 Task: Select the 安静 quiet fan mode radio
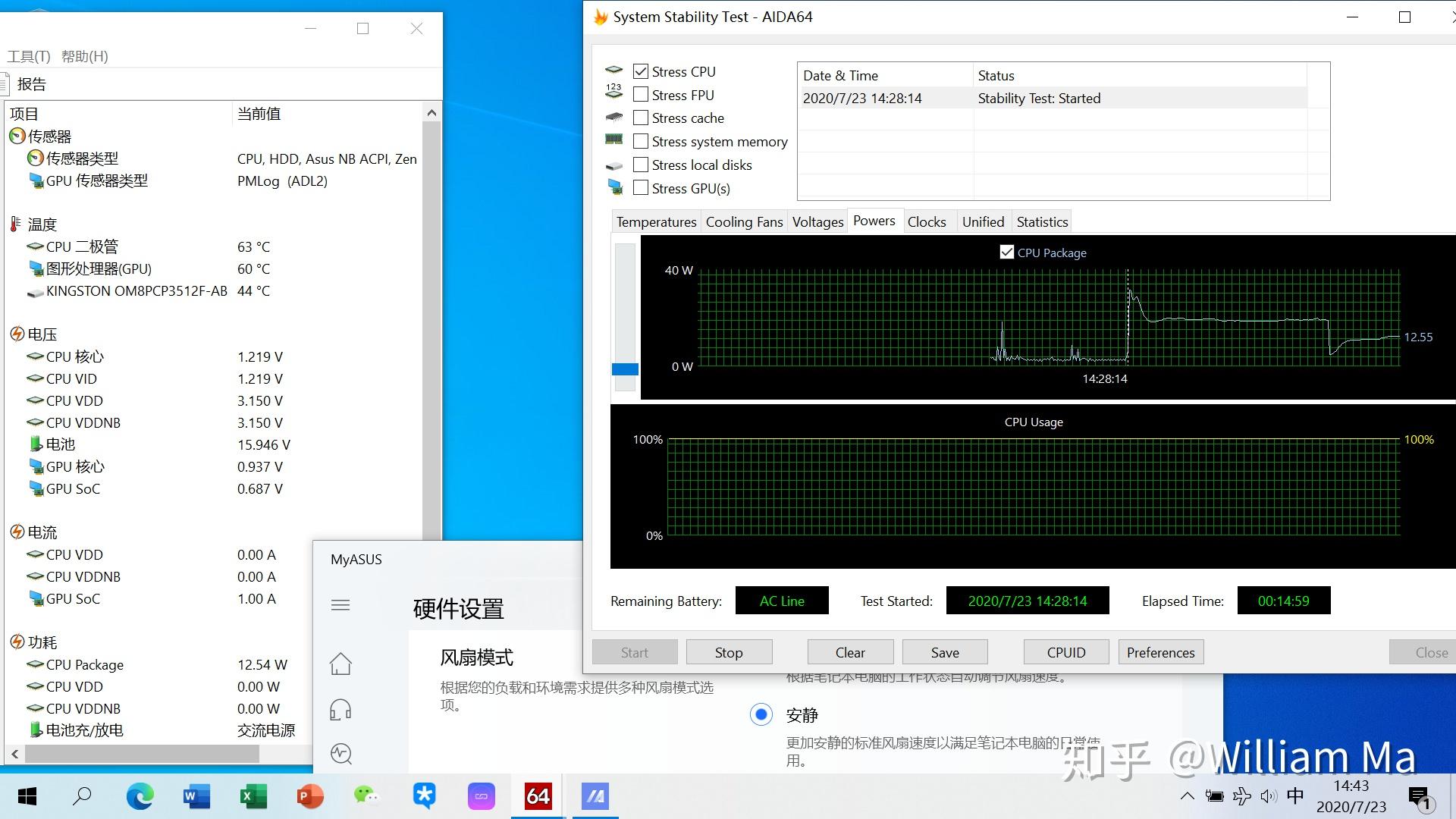click(761, 714)
